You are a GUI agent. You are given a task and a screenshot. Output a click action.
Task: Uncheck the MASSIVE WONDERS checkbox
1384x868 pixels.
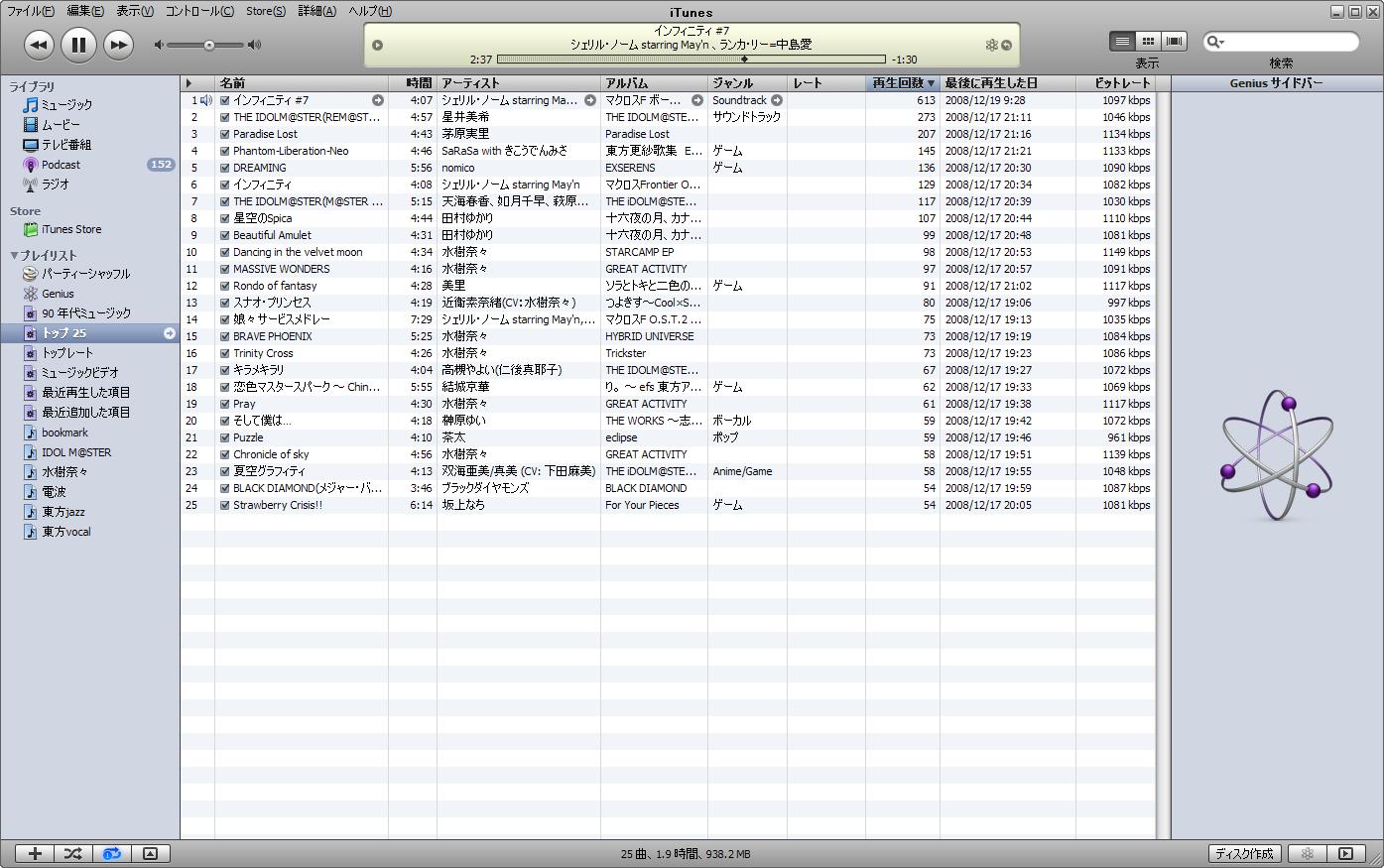pyautogui.click(x=225, y=269)
